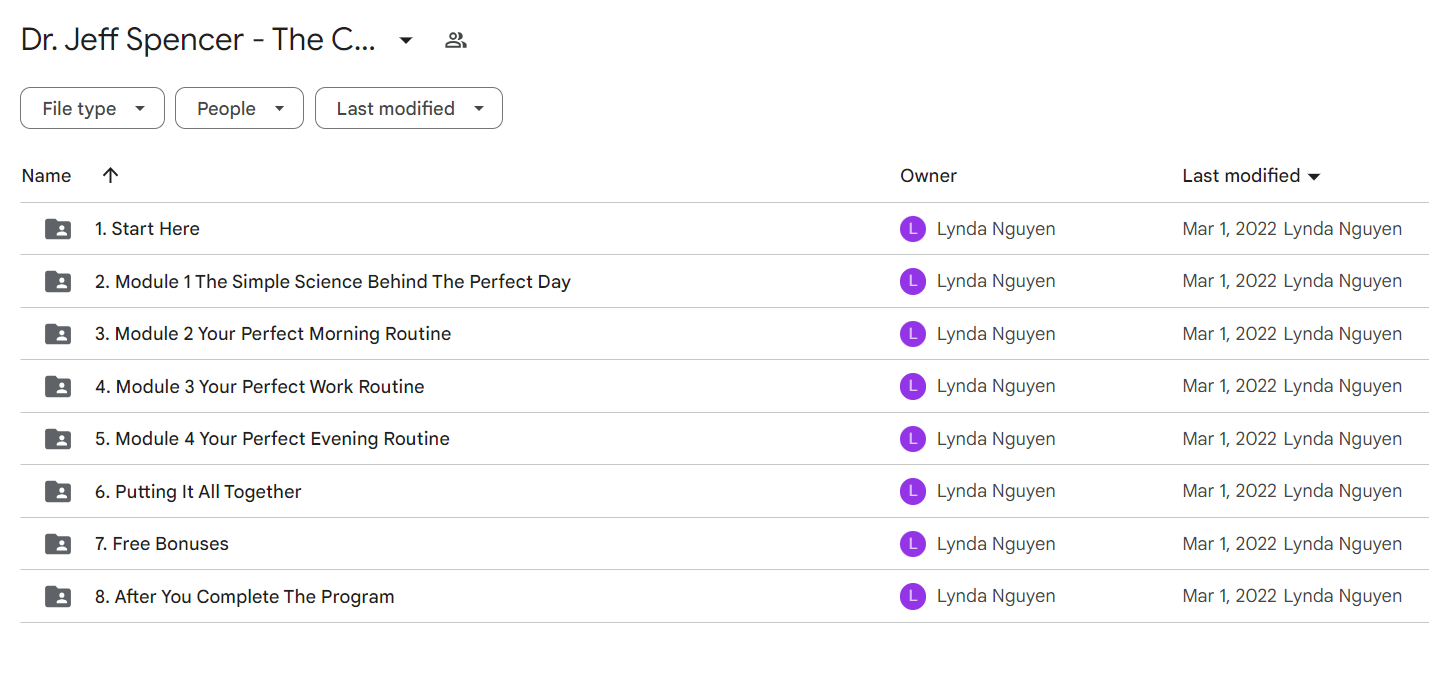Image resolution: width=1429 pixels, height=676 pixels.
Task: Click owner name Lynda Nguyen for Module 1 row
Action: click(996, 282)
